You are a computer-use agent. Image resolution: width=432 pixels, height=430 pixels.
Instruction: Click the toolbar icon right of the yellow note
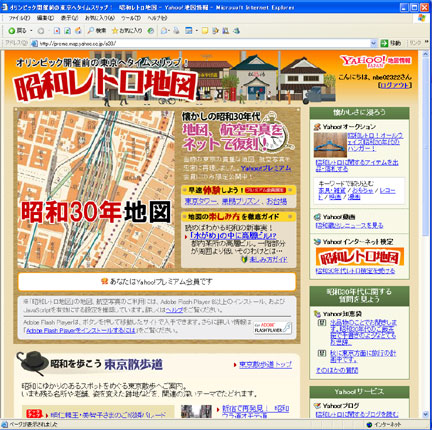point(215,31)
